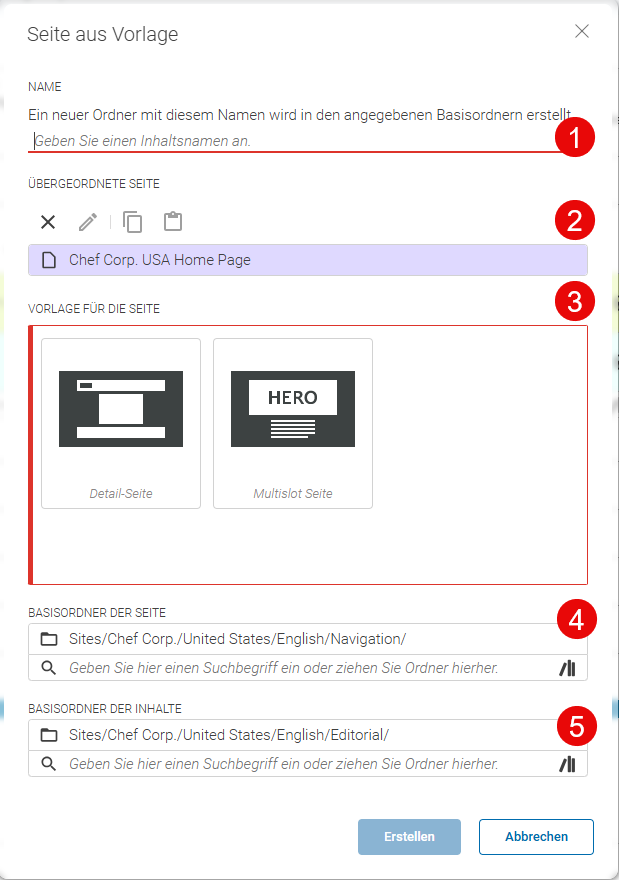Click search icon under Basisordner der Inhalte
619x880 pixels.
[x=49, y=764]
